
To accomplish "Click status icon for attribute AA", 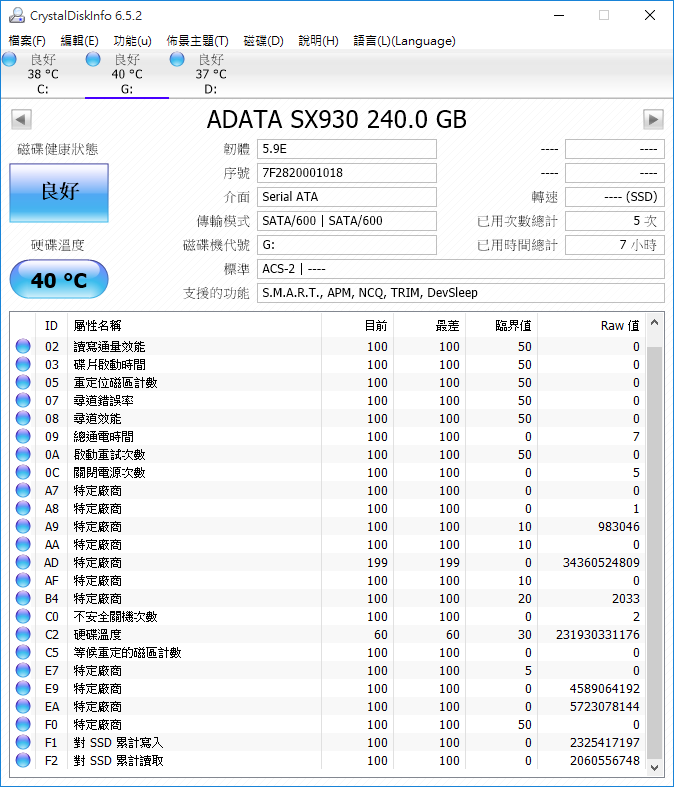I will 23,545.
